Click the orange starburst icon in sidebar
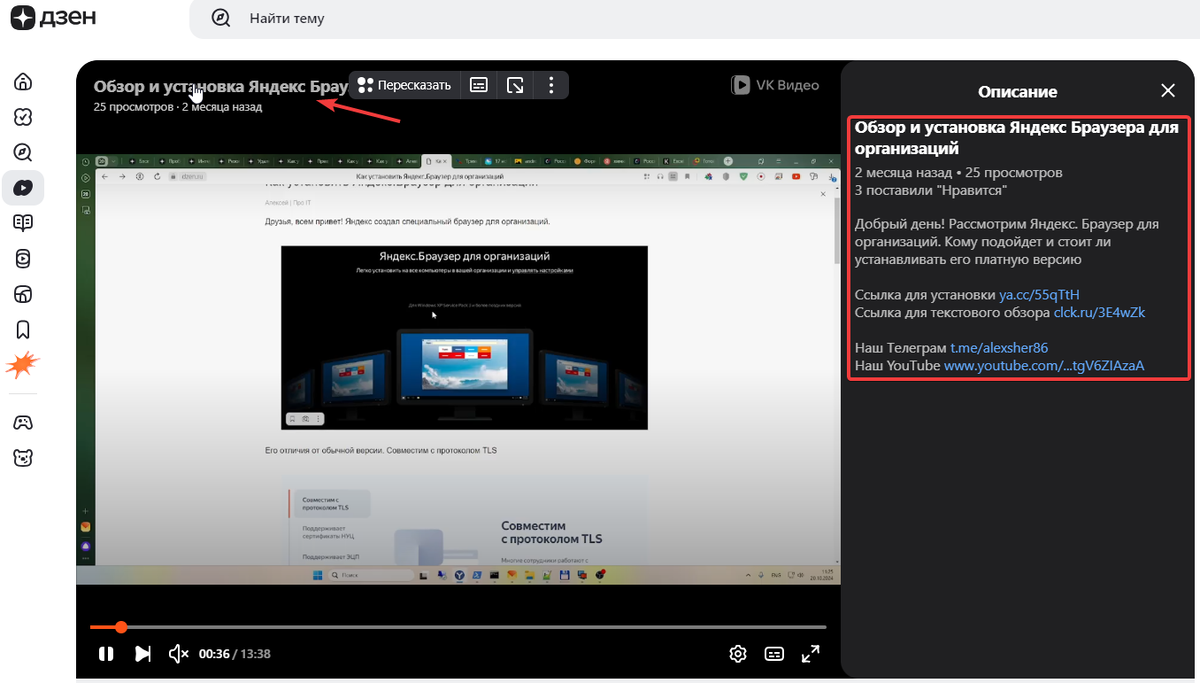Viewport: 1200px width, 683px height. [22, 366]
